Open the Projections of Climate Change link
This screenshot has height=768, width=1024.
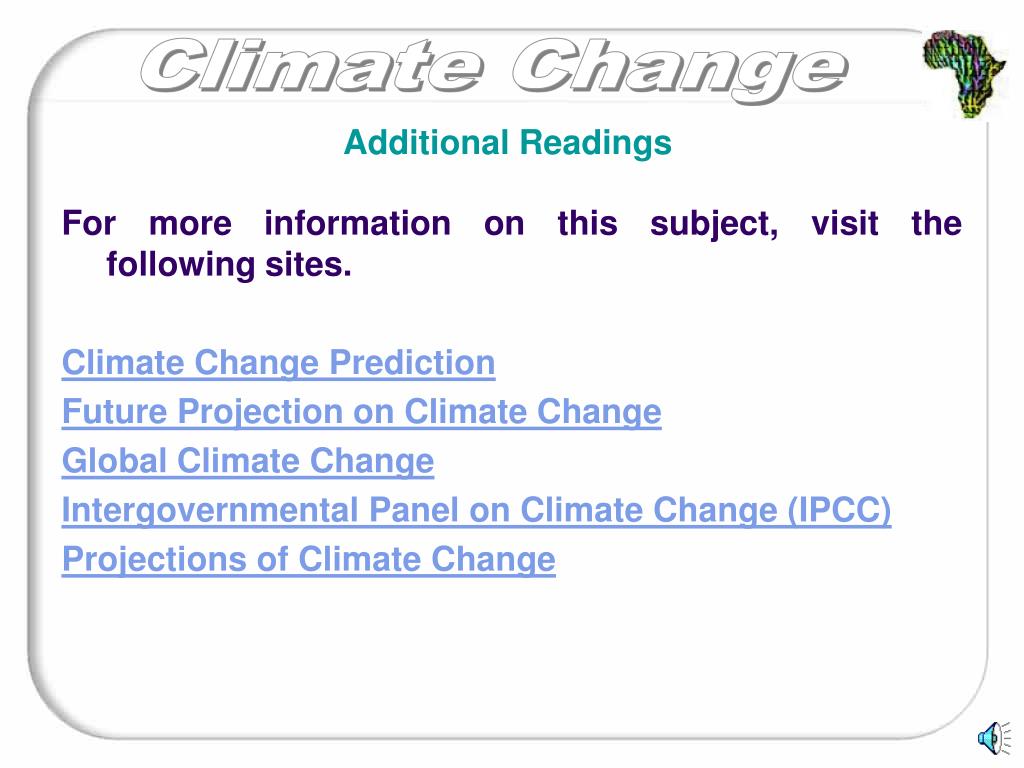pos(308,560)
